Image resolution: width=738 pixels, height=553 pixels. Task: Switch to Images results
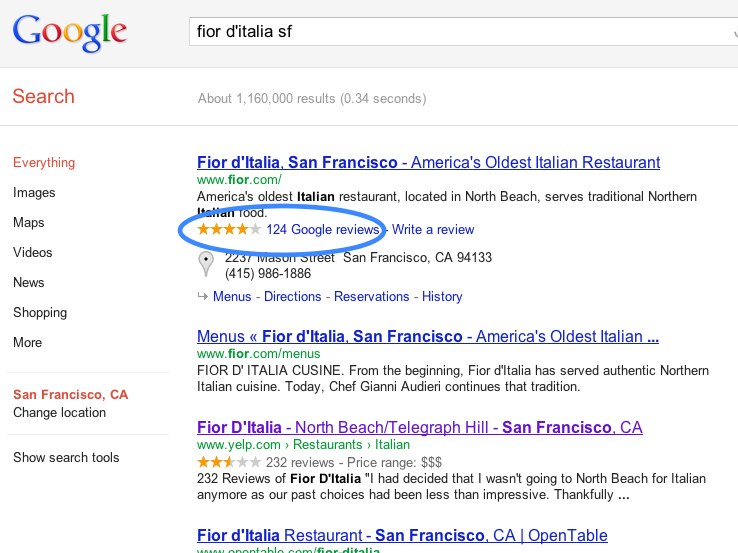click(x=34, y=192)
